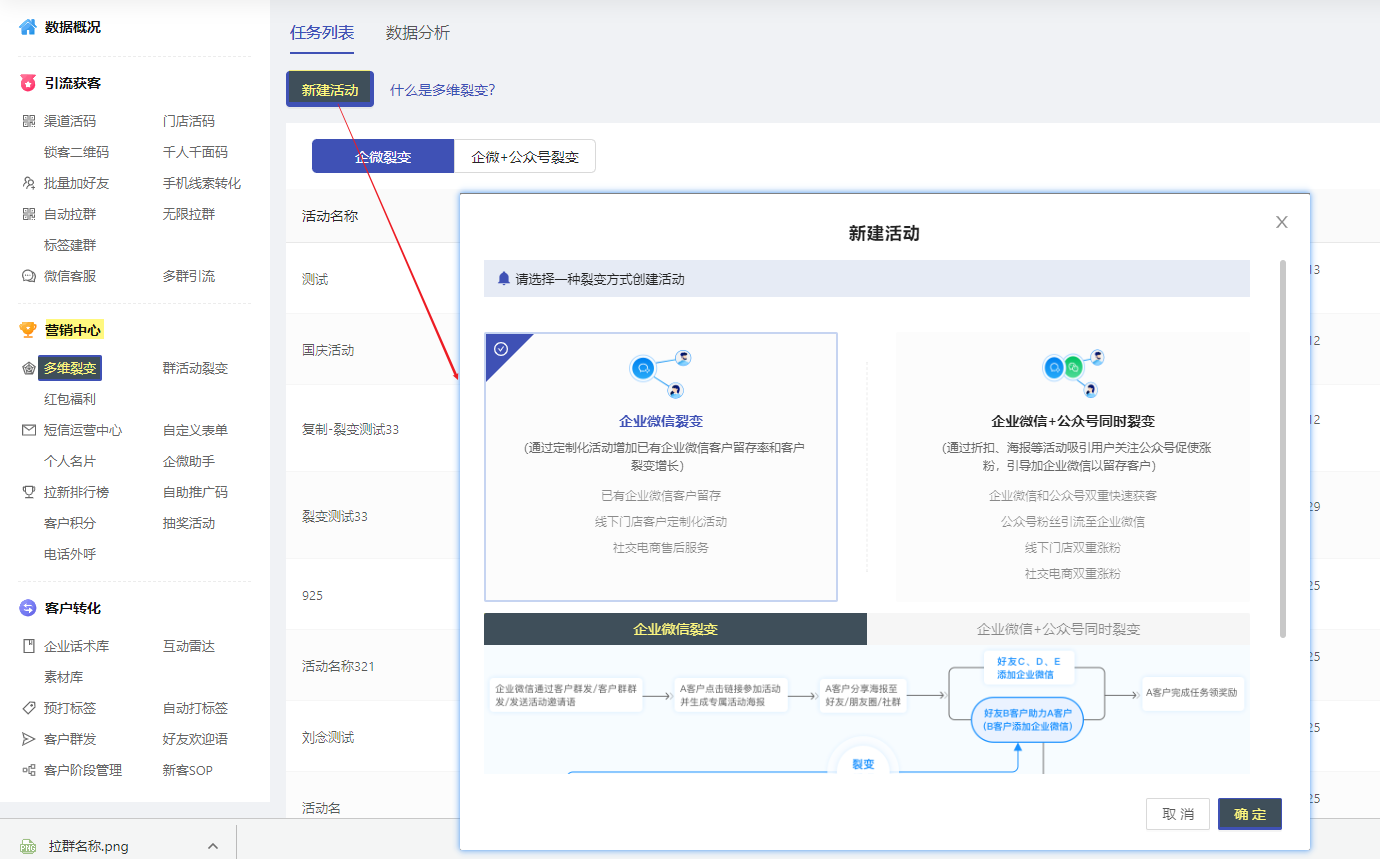Image resolution: width=1380 pixels, height=859 pixels.
Task: Close the 新建活动 dialog with X
Action: click(x=1282, y=222)
